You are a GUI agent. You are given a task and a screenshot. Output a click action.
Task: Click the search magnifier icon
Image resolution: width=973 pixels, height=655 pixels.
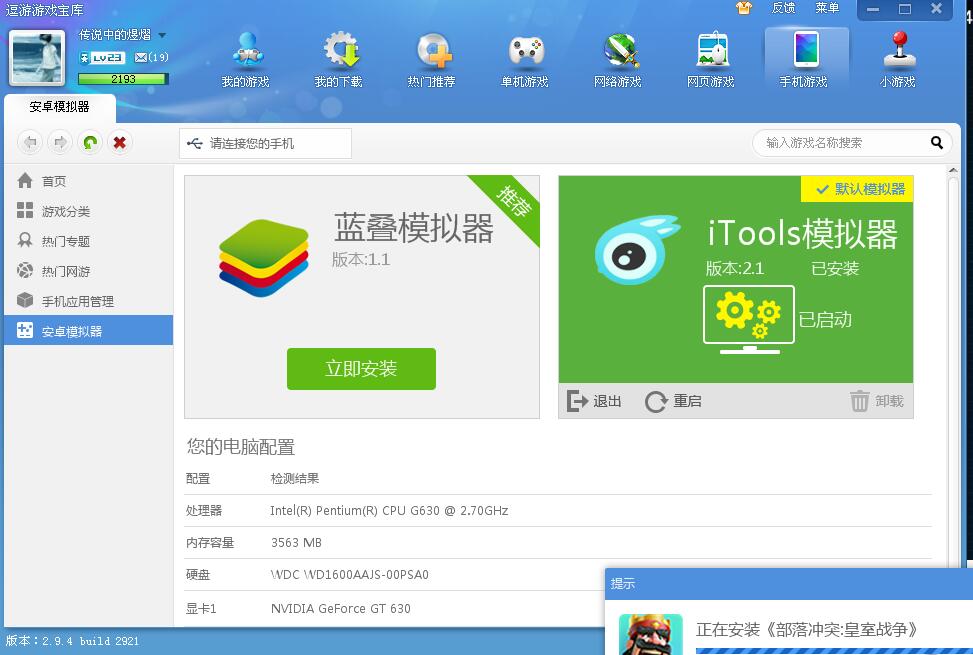(x=937, y=143)
